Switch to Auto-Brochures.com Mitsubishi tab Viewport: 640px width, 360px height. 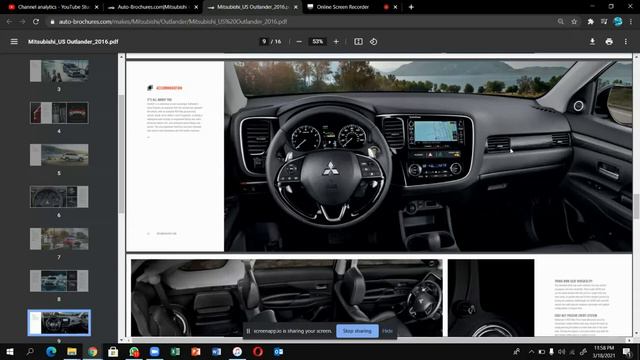tap(152, 7)
